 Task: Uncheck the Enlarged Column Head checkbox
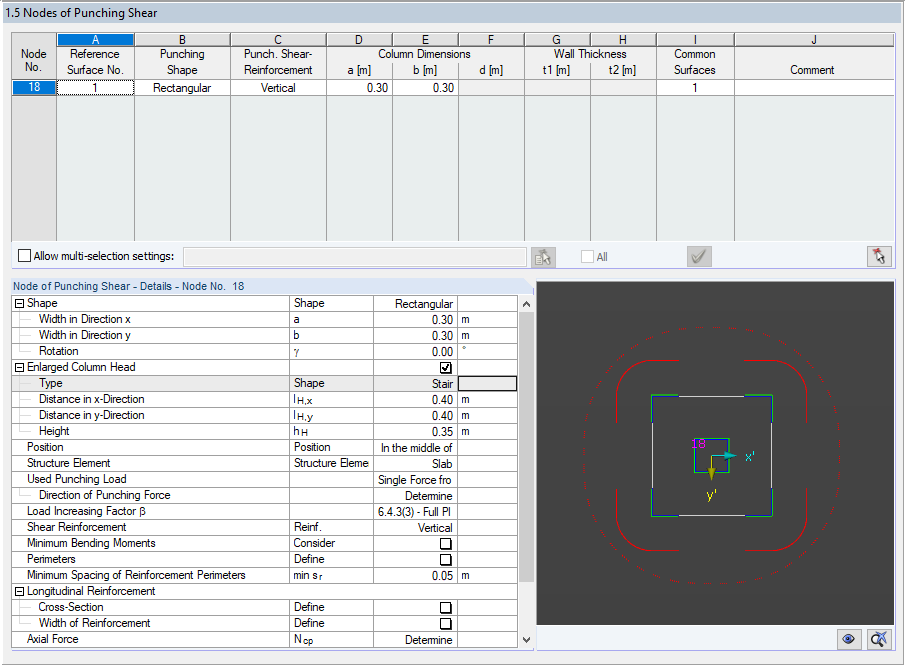pyautogui.click(x=444, y=367)
